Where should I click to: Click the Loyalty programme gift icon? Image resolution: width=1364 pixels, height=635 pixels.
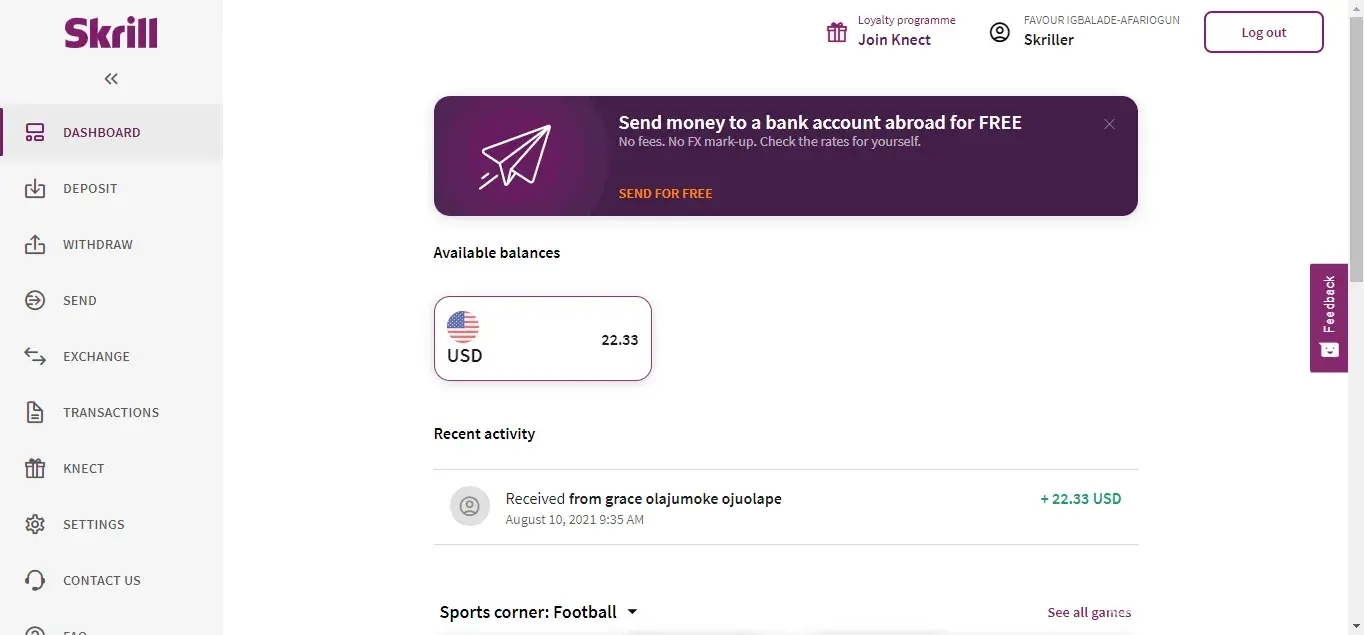tap(837, 32)
